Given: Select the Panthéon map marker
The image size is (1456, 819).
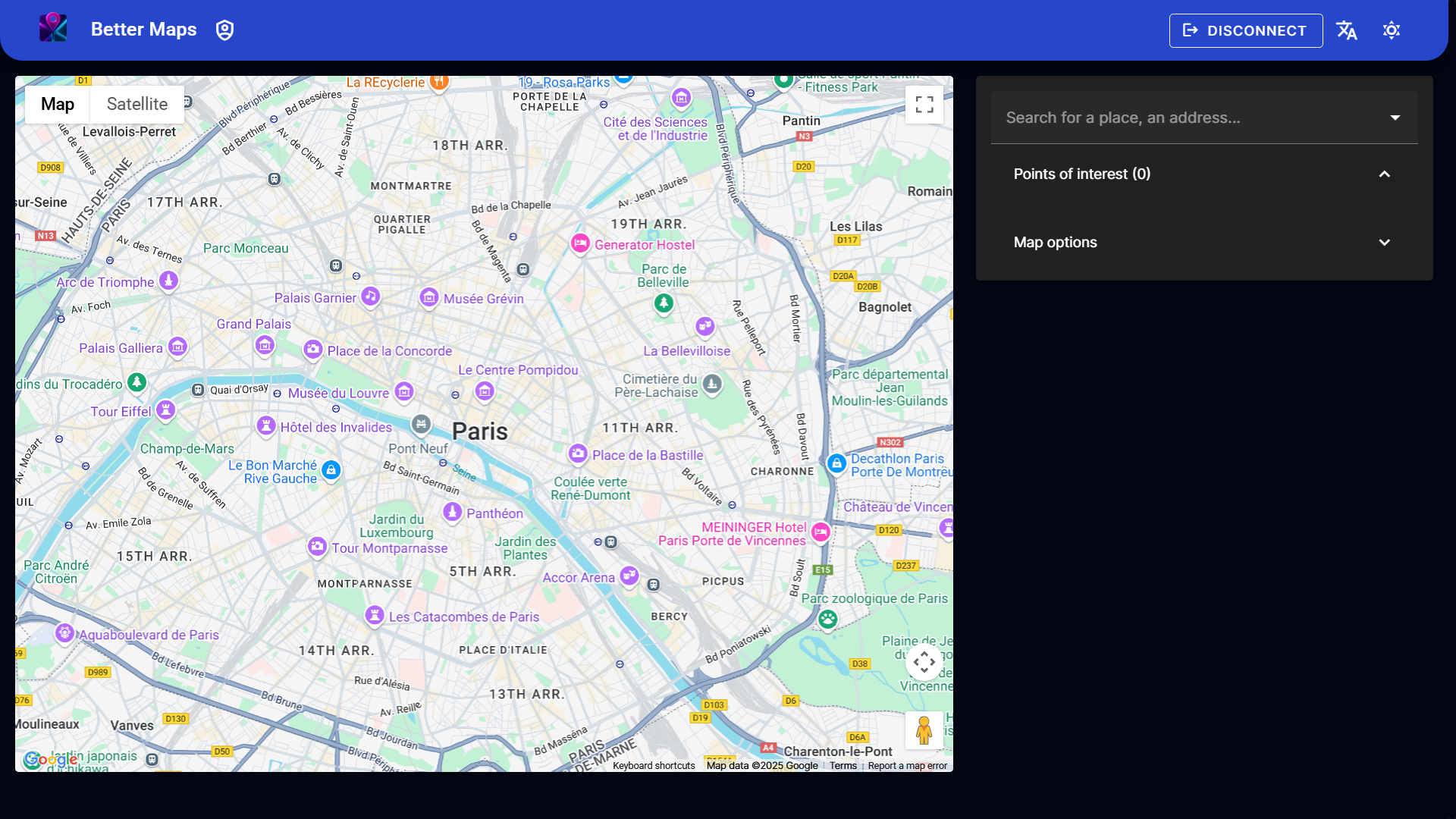Looking at the screenshot, I should pos(453,512).
